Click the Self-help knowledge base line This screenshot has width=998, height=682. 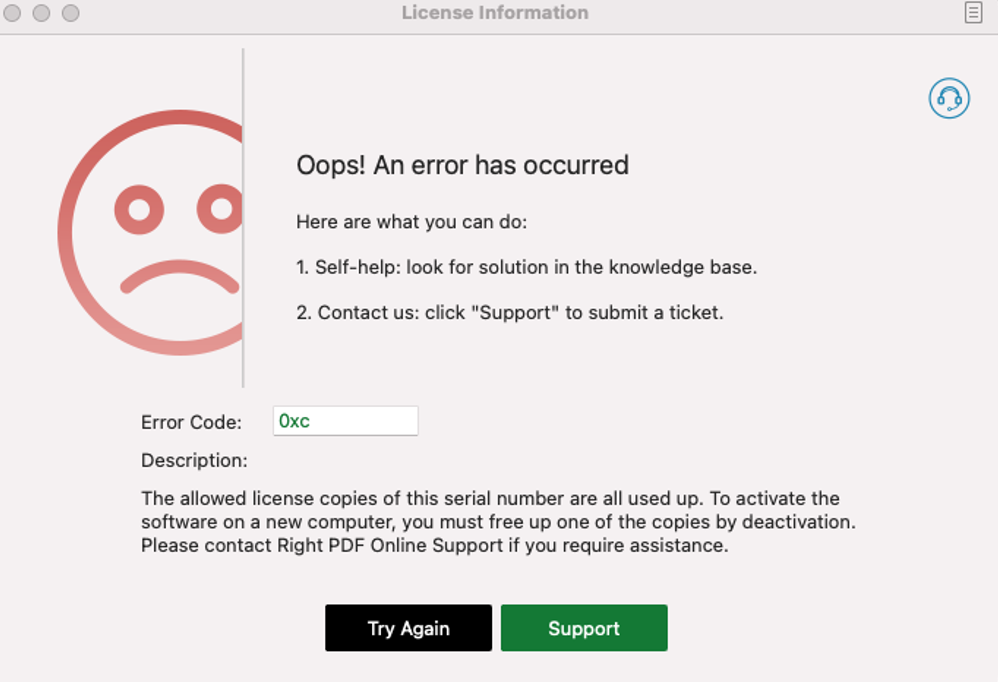pos(526,267)
